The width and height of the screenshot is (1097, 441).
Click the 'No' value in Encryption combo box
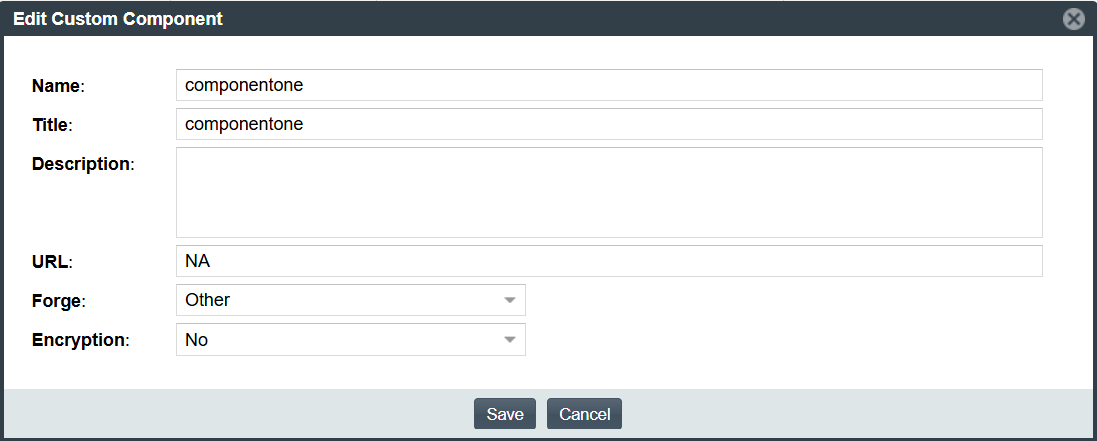point(197,340)
